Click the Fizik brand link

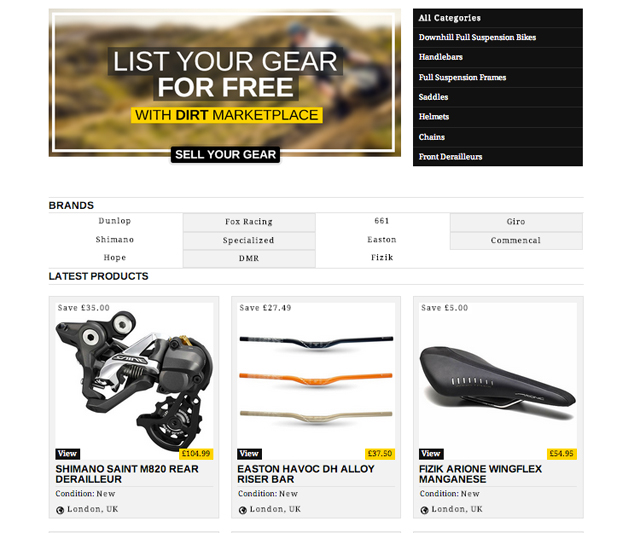click(x=382, y=258)
